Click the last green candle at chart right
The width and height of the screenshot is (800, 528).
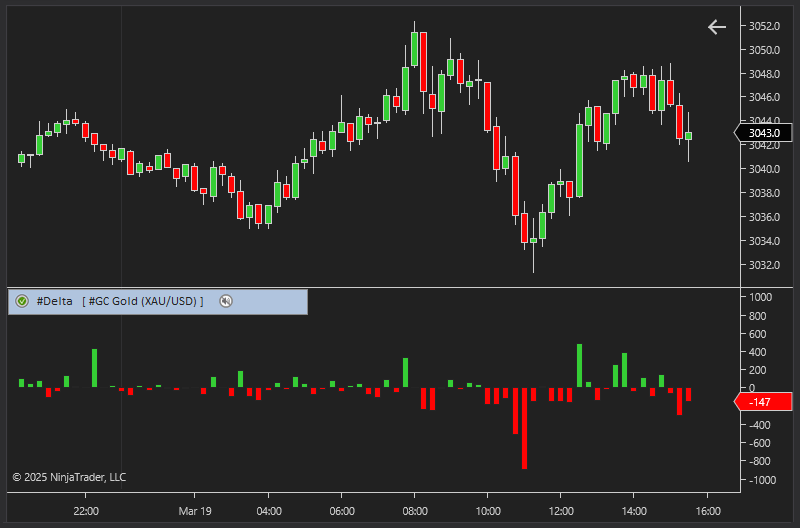click(x=688, y=136)
